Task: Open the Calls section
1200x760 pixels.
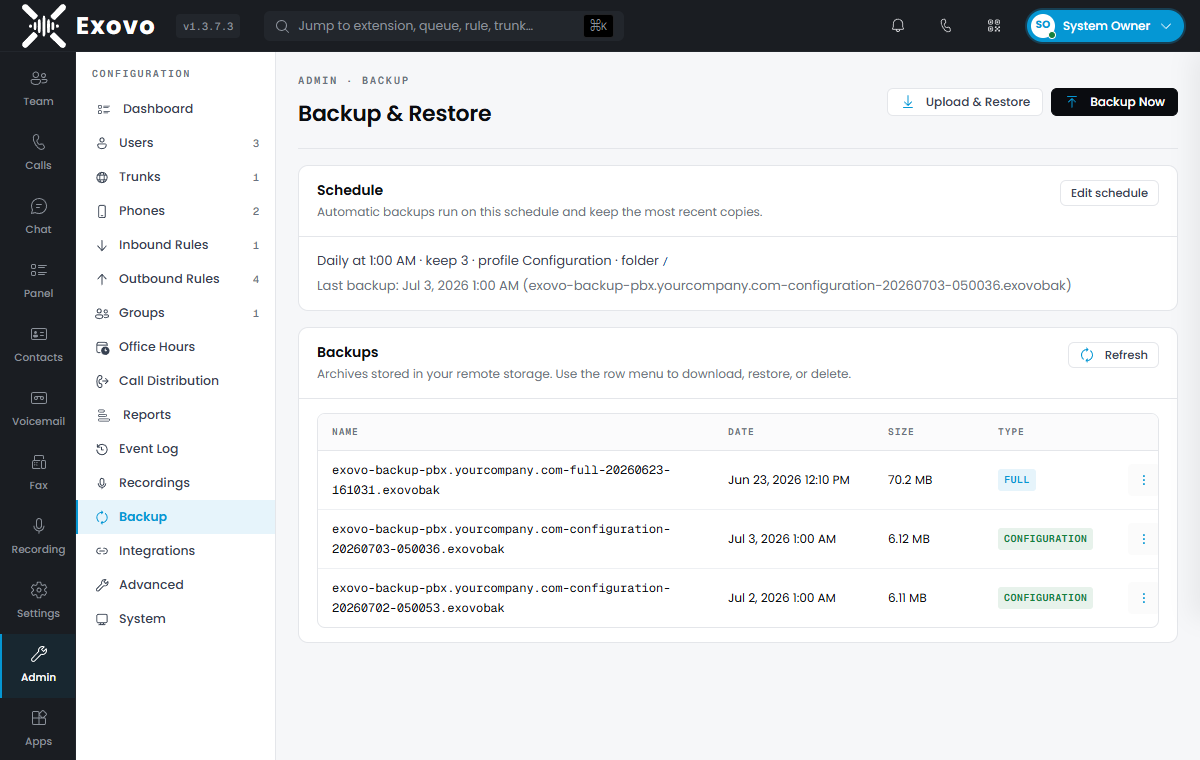Action: (x=38, y=152)
